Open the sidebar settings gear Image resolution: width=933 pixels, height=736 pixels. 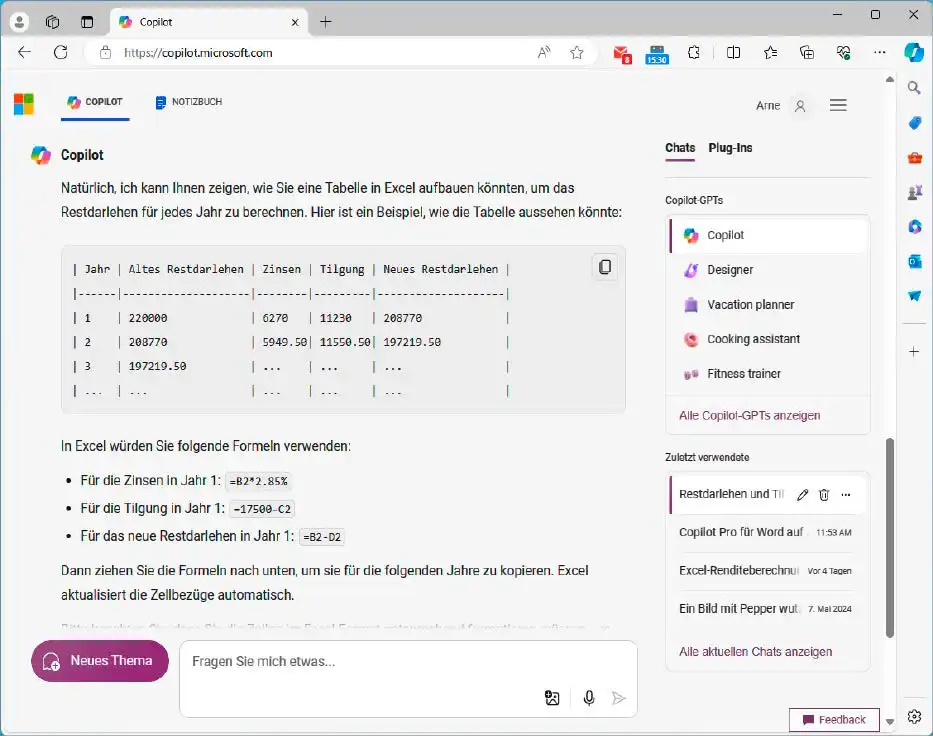point(915,717)
